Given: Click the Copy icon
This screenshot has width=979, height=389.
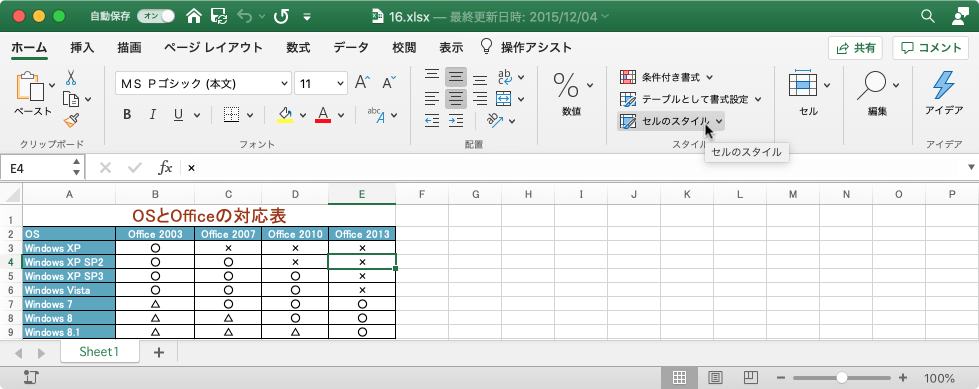Looking at the screenshot, I should [71, 99].
